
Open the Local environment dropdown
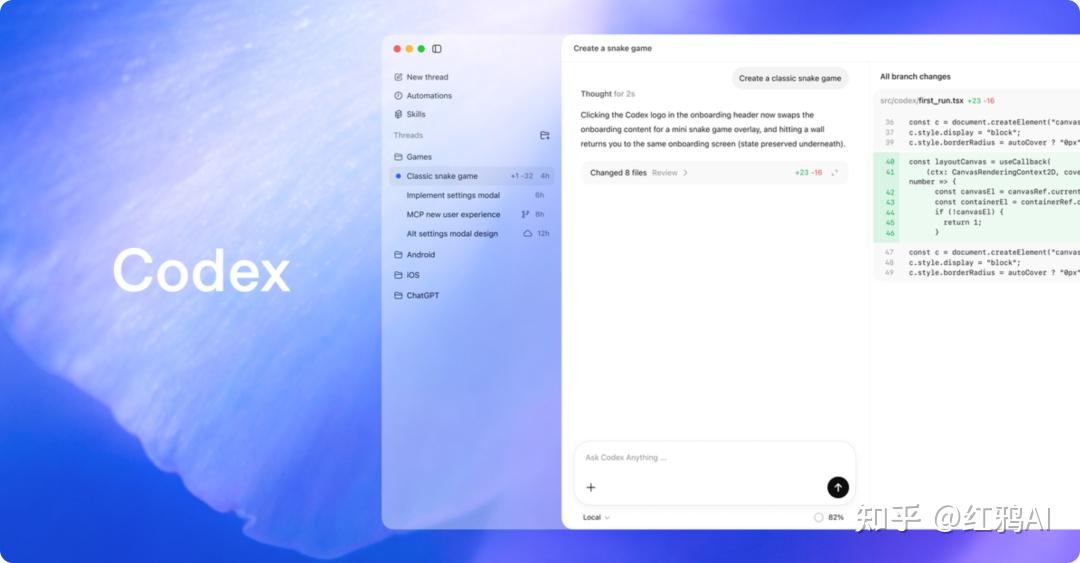[x=596, y=518]
